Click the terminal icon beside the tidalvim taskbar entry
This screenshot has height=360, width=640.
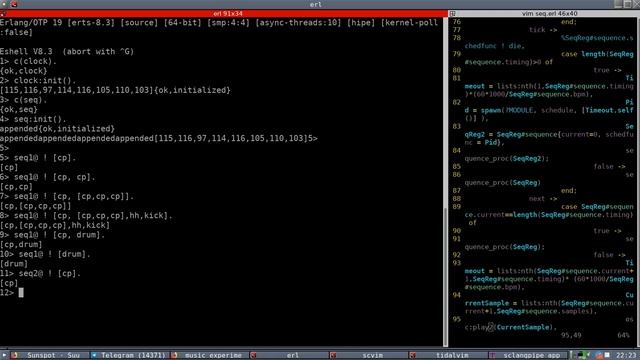[x=413, y=355]
